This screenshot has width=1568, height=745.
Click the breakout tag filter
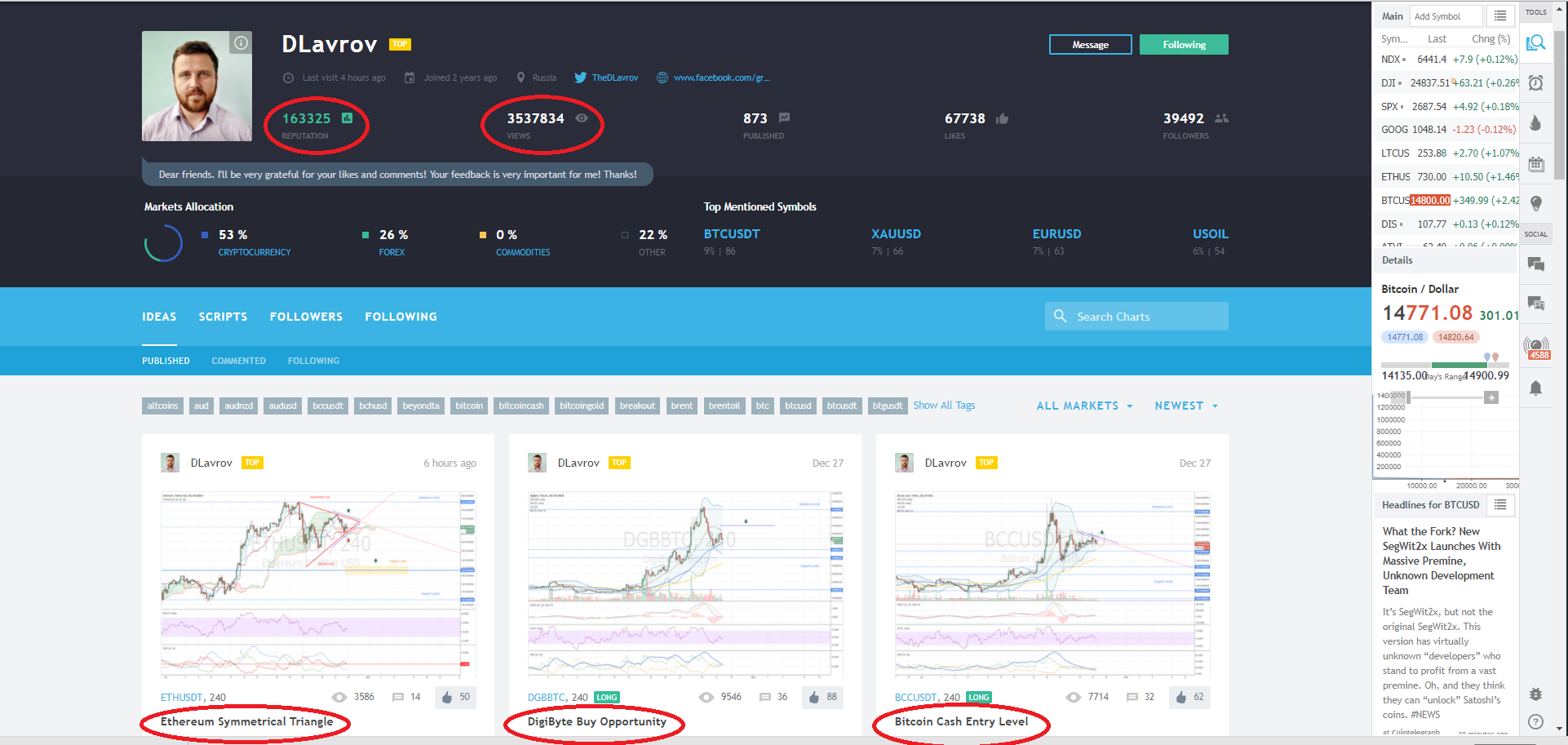pos(637,406)
